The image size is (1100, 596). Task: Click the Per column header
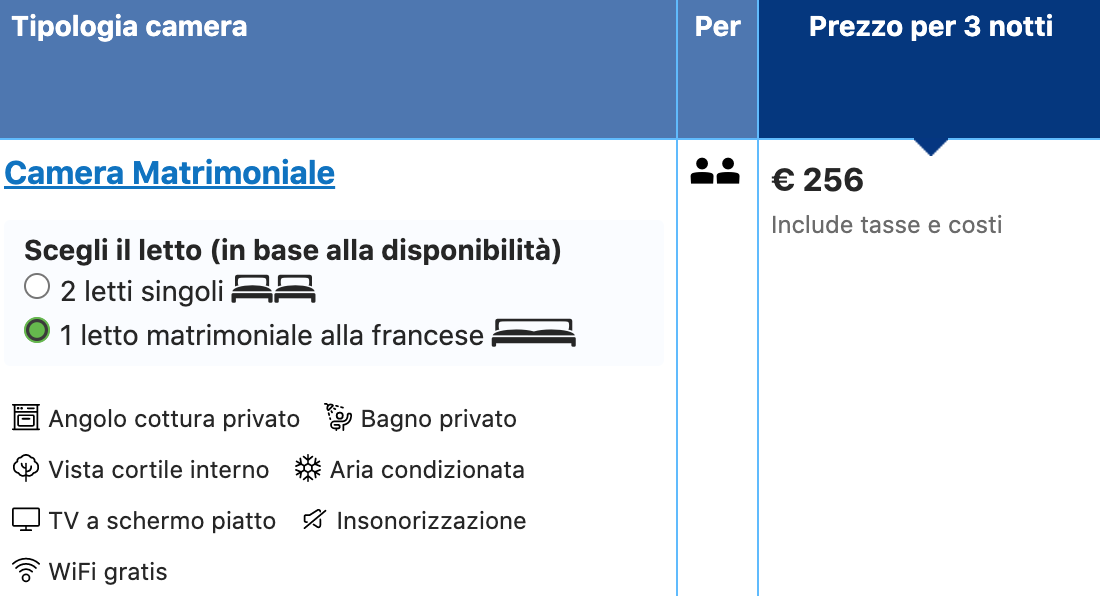(717, 27)
